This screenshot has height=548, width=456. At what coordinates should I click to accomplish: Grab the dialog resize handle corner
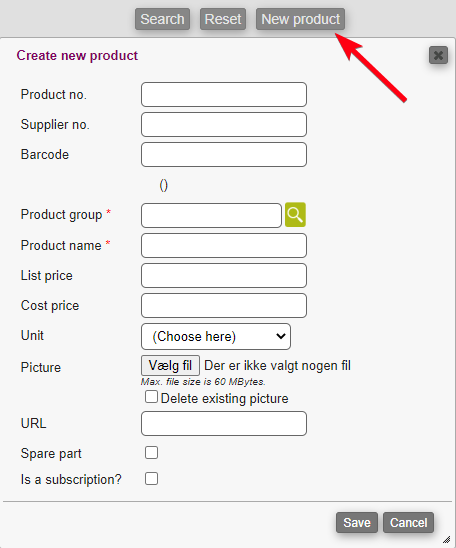tap(447, 539)
